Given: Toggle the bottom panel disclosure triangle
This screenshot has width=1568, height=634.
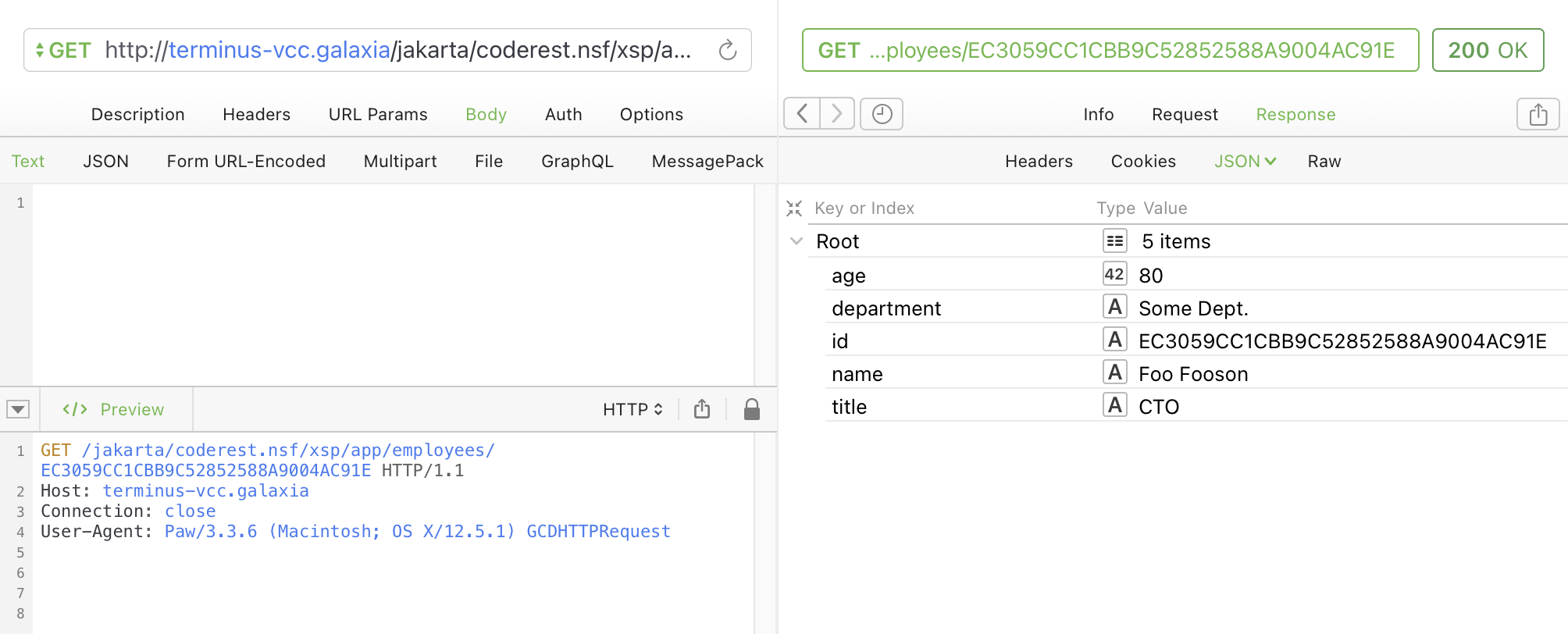Looking at the screenshot, I should click(18, 409).
